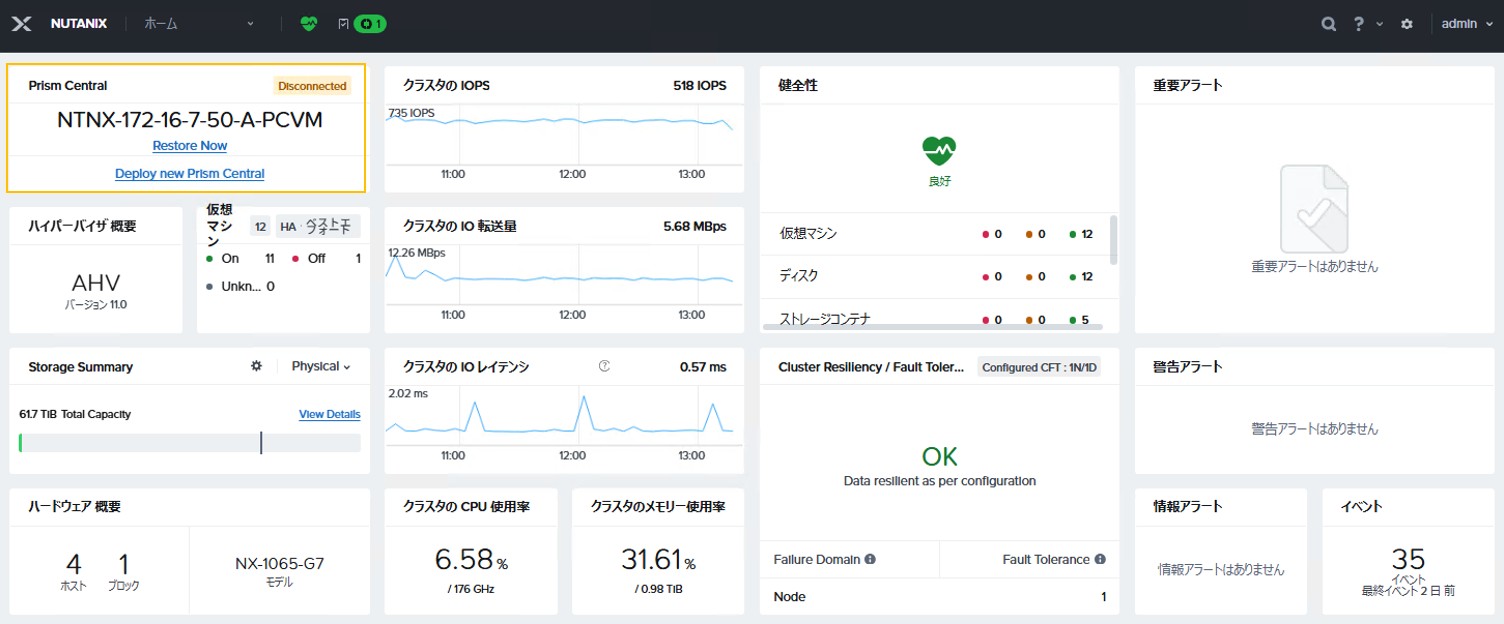Open the ホーム navigation dropdown
This screenshot has width=1504, height=624.
tap(200, 23)
